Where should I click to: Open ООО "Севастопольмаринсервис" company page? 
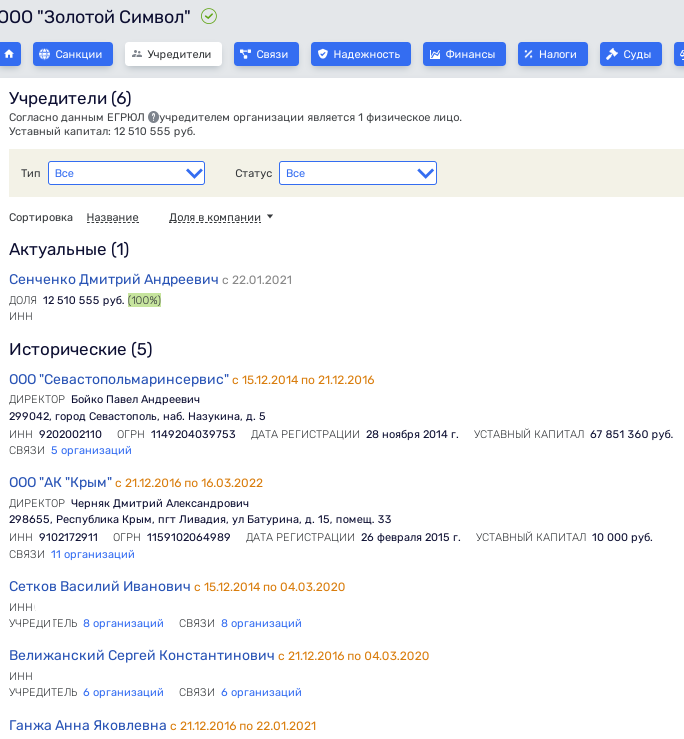119,379
